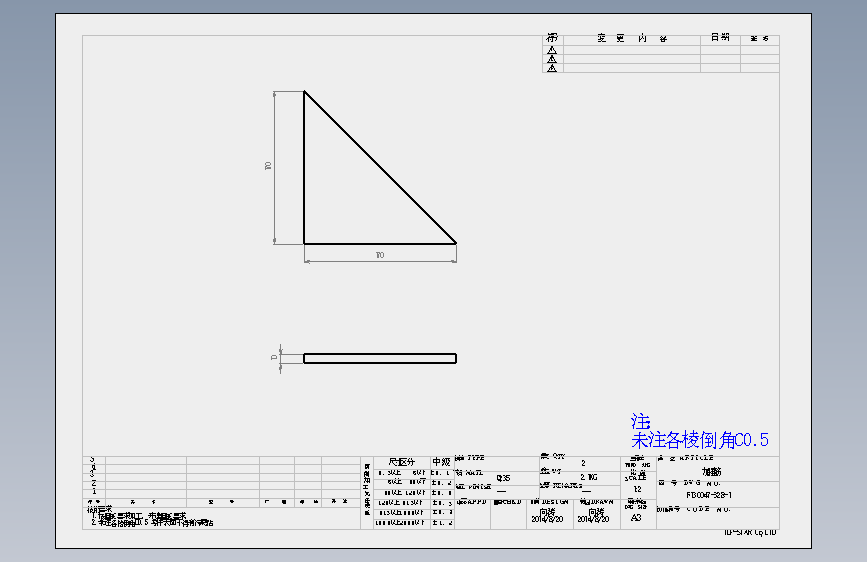867x562 pixels.
Task: Click the ARTICLE label in title block
Action: coord(696,458)
